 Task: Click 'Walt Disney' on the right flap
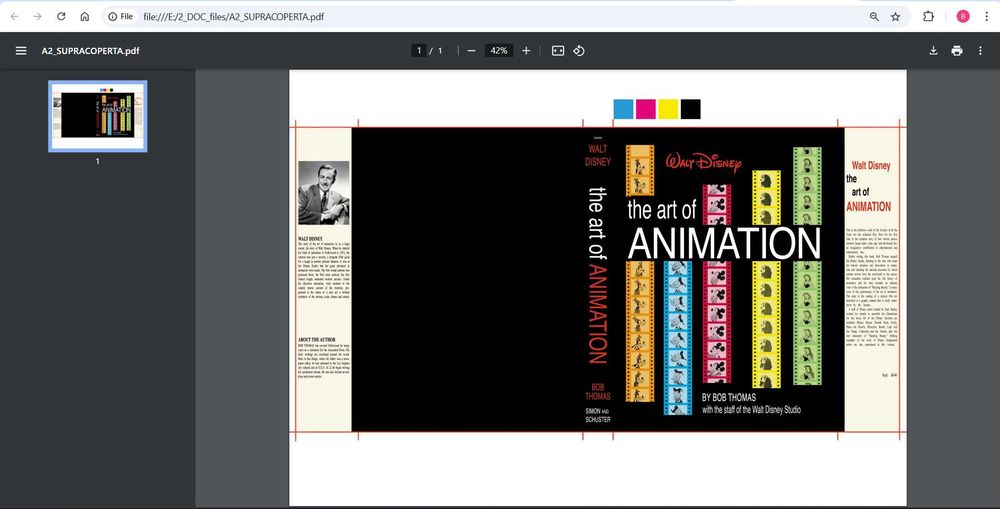(x=871, y=165)
